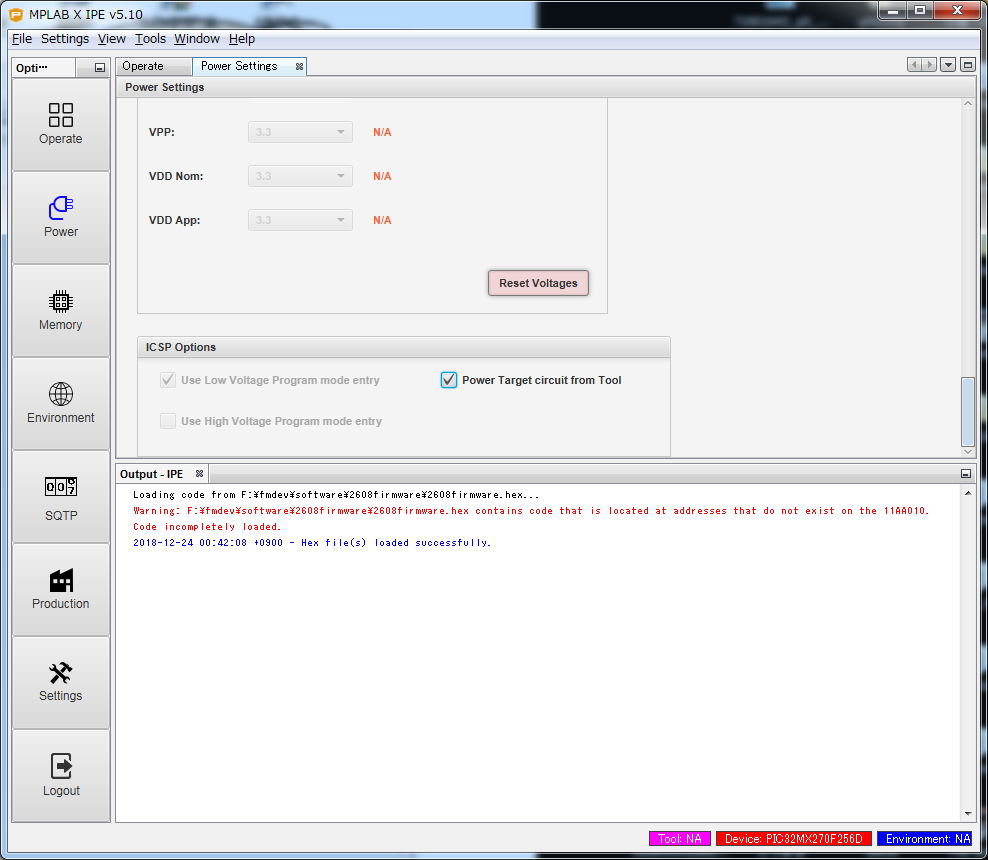The height and width of the screenshot is (860, 988).
Task: Click the Power Settings vertical scrollbar thumb
Action: (967, 411)
